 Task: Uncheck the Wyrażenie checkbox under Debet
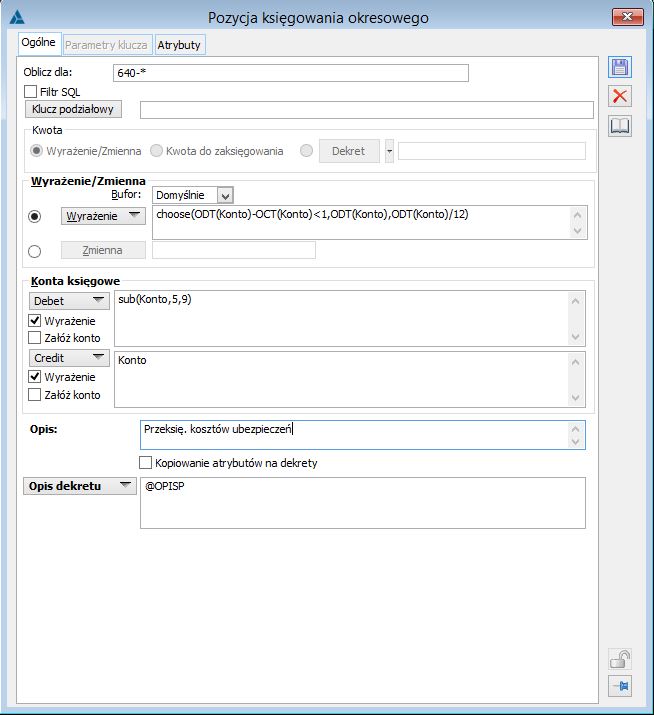[35, 321]
